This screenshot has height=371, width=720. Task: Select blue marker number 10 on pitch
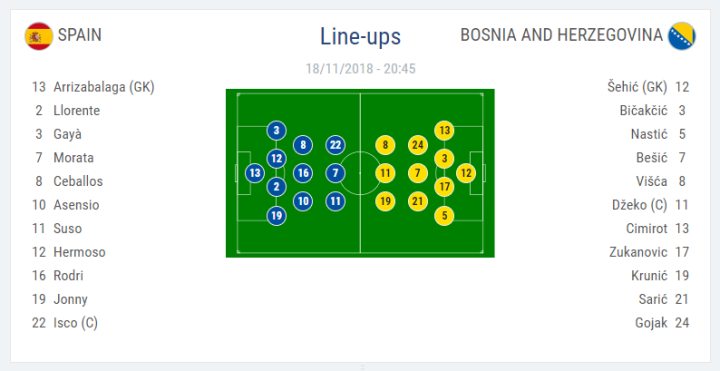point(303,201)
